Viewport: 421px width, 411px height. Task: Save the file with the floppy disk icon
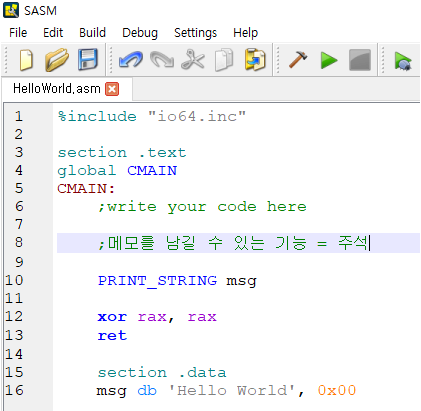click(x=88, y=60)
